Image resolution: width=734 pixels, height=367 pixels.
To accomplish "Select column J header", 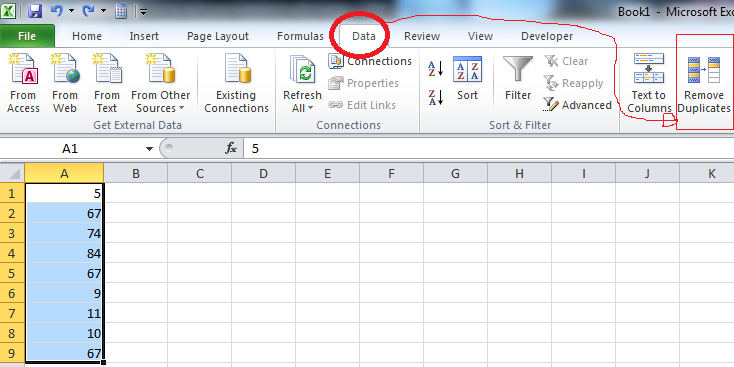I will (x=647, y=173).
